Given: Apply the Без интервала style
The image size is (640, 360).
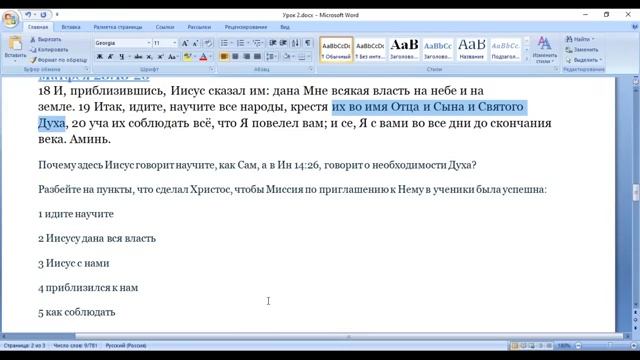Looking at the screenshot, I should coord(370,50).
